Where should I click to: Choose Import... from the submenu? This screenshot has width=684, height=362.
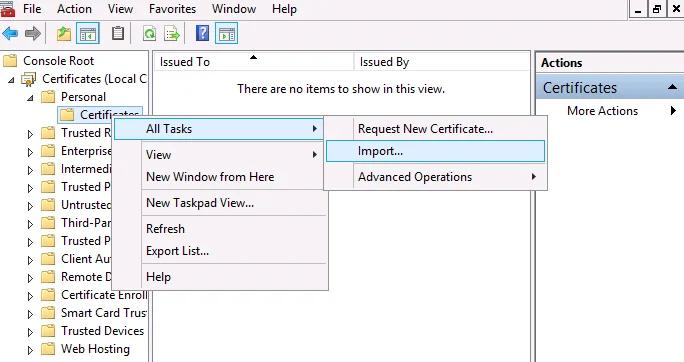click(x=435, y=151)
